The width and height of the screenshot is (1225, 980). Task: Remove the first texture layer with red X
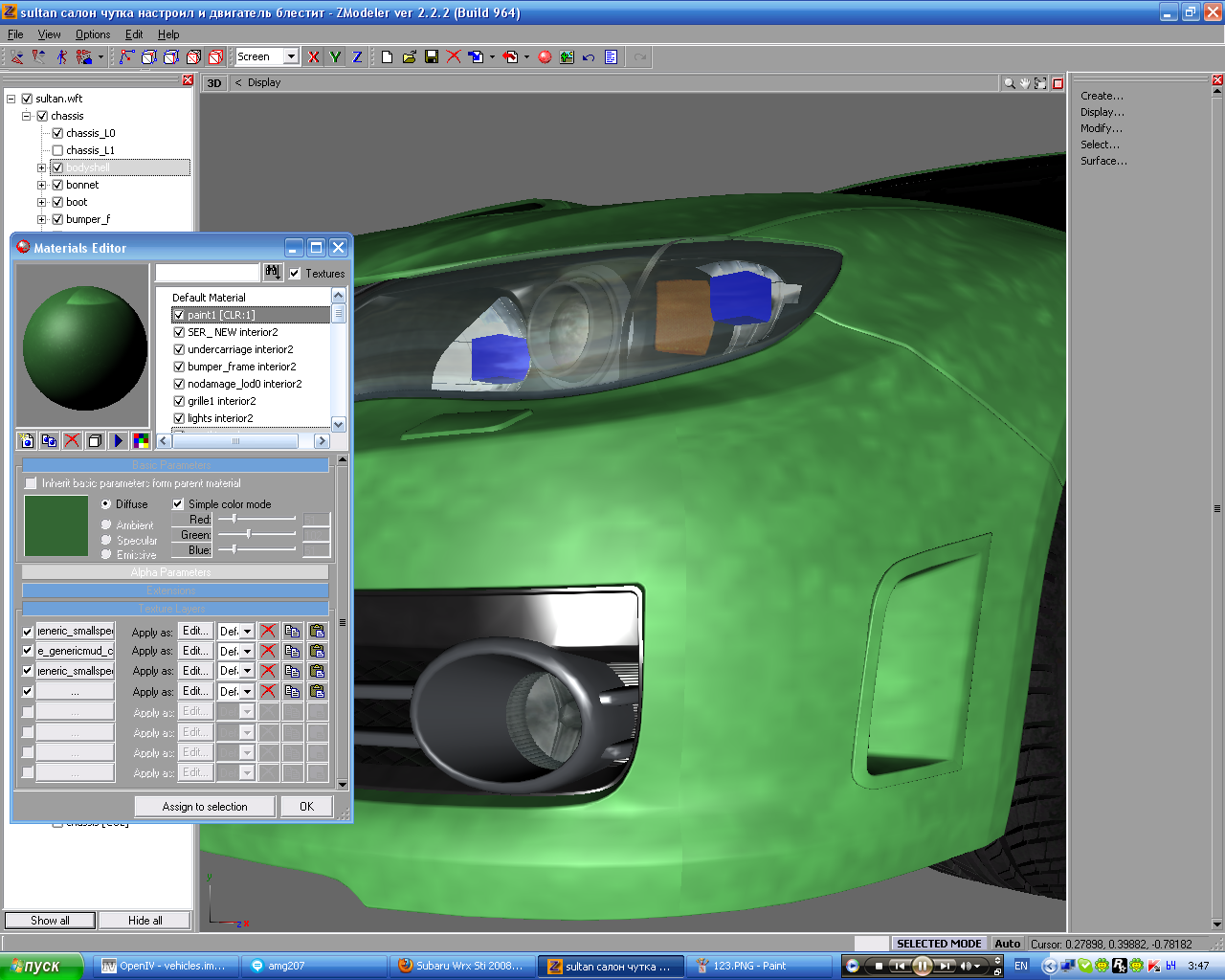pyautogui.click(x=268, y=631)
